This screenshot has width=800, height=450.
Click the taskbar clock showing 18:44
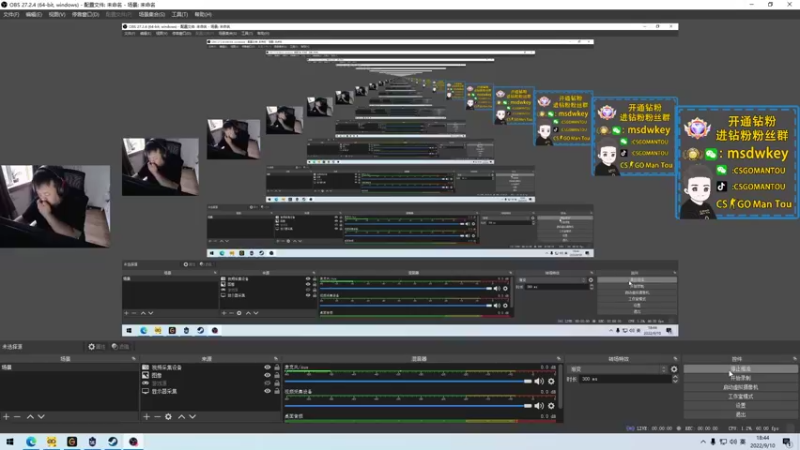click(x=762, y=441)
